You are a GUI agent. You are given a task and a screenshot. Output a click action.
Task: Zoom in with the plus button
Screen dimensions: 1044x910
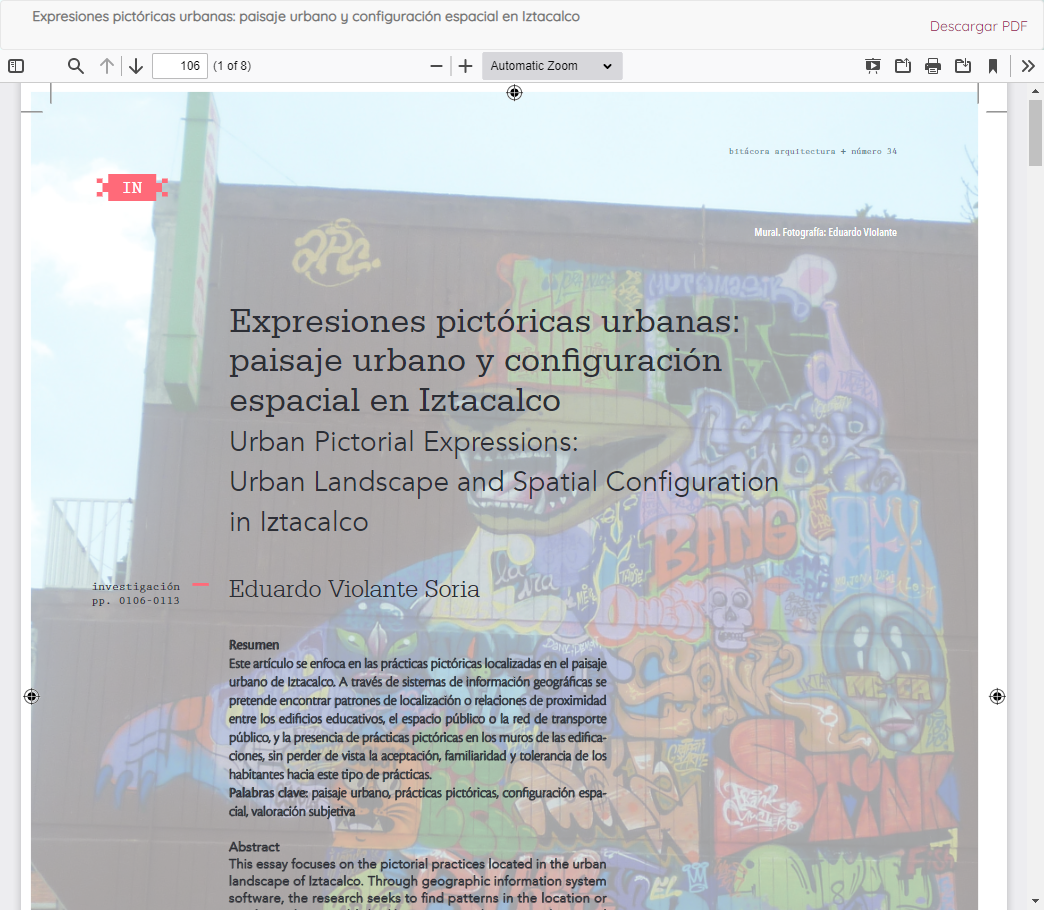[x=465, y=66]
